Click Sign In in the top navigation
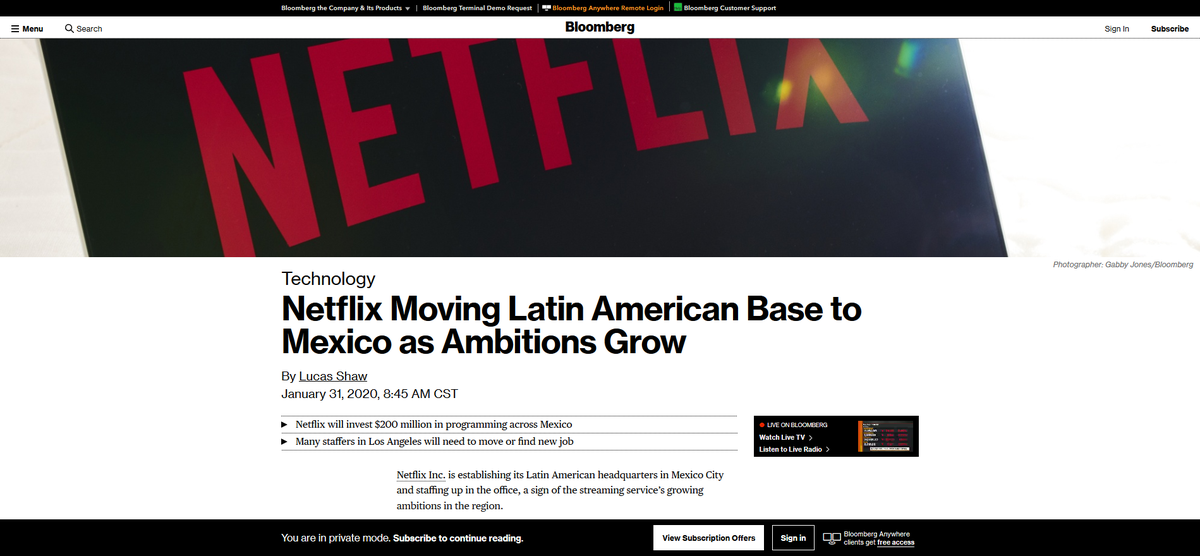The image size is (1200, 556). click(x=1117, y=29)
